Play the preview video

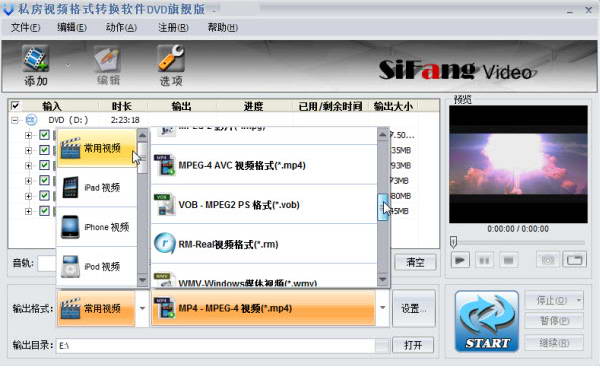(x=460, y=261)
